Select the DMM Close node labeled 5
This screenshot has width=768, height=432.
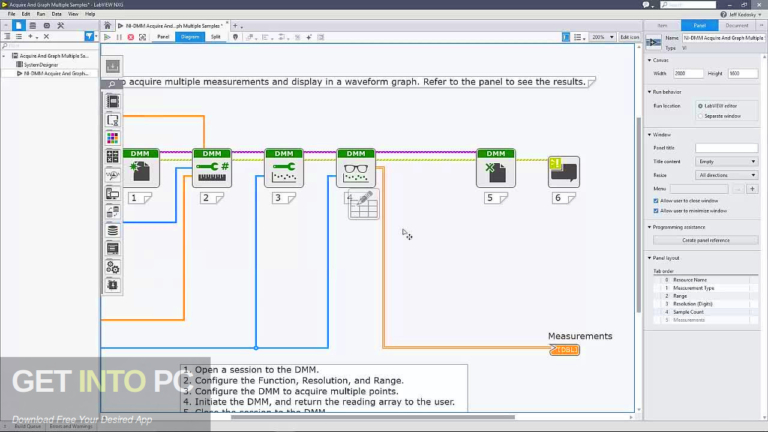point(496,168)
